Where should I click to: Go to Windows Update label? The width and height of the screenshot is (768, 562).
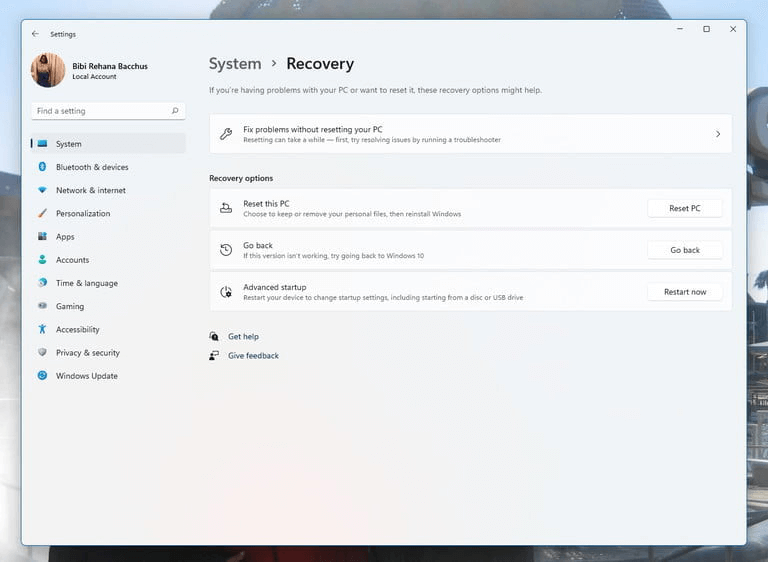click(x=87, y=376)
